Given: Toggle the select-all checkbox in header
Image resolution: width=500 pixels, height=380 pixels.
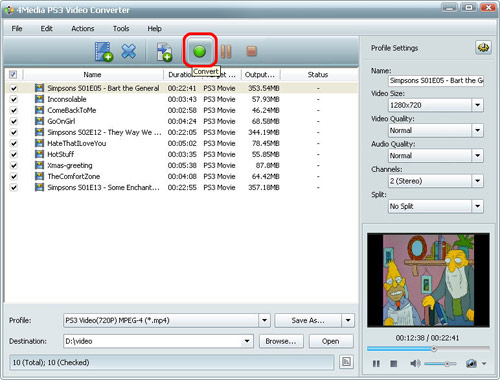Looking at the screenshot, I should (13, 74).
